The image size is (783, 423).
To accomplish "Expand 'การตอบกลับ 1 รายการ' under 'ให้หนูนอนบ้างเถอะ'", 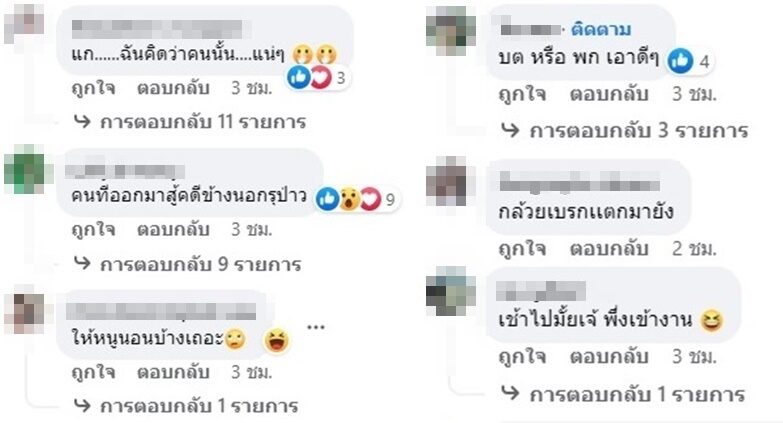I will (x=186, y=406).
